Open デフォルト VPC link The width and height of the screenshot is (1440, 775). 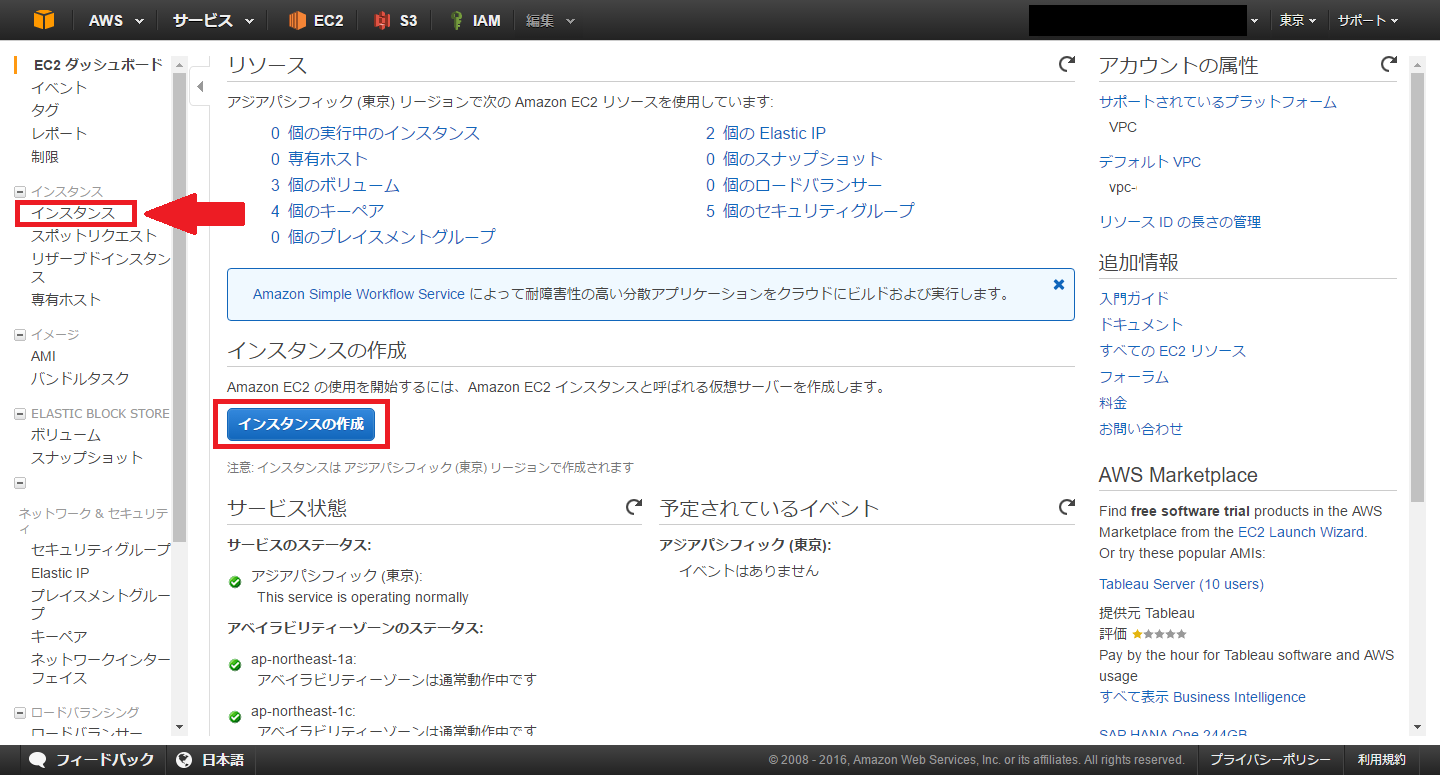tap(1150, 162)
